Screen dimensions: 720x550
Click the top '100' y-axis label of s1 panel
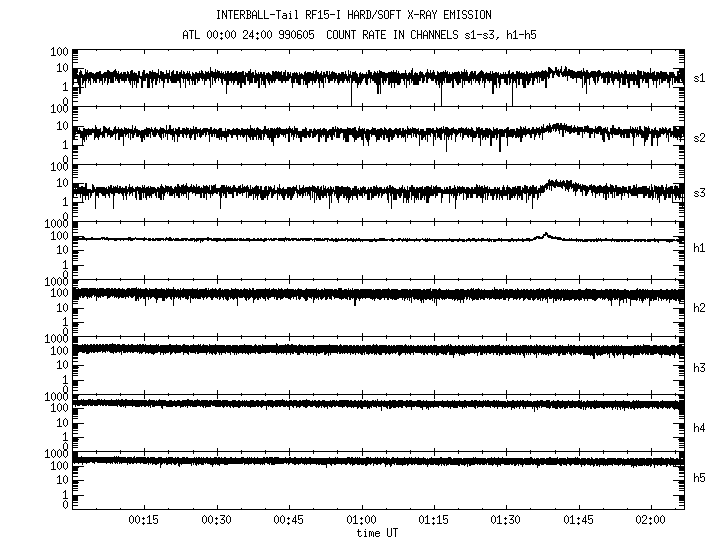60,51
